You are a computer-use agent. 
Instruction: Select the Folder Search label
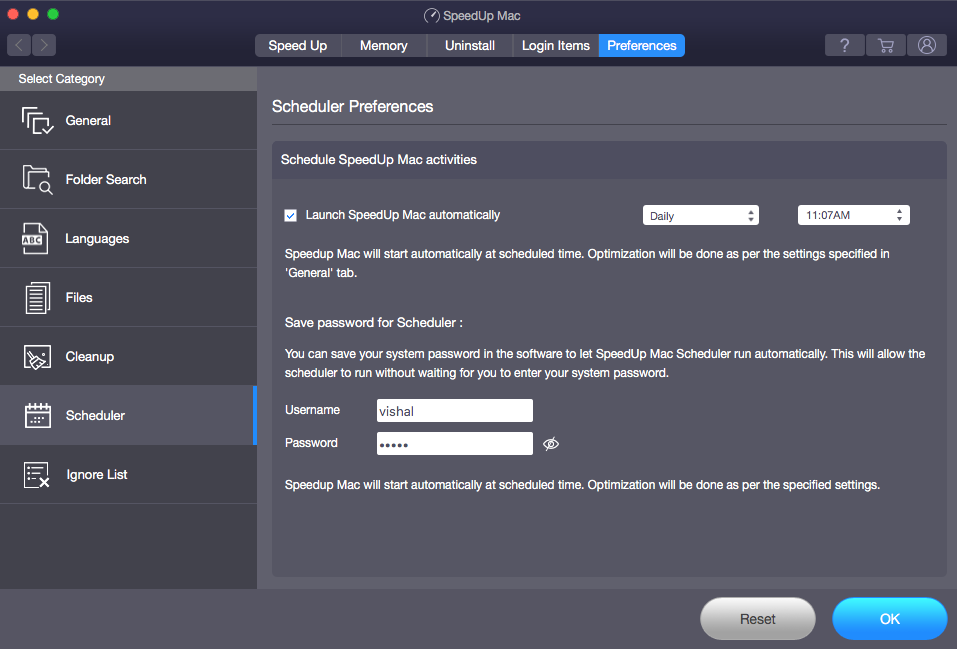[106, 179]
